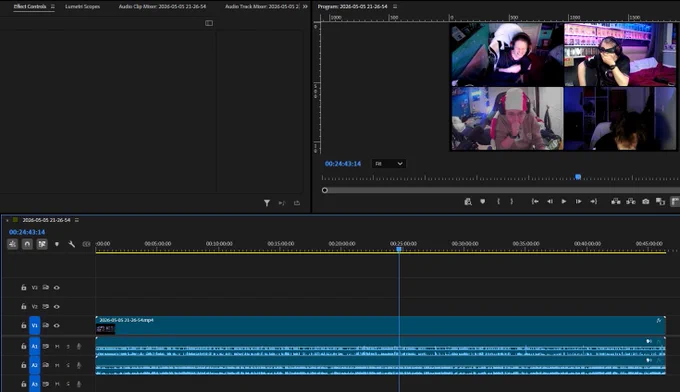Open the Effect Controls tab
The width and height of the screenshot is (680, 392).
pyautogui.click(x=29, y=7)
